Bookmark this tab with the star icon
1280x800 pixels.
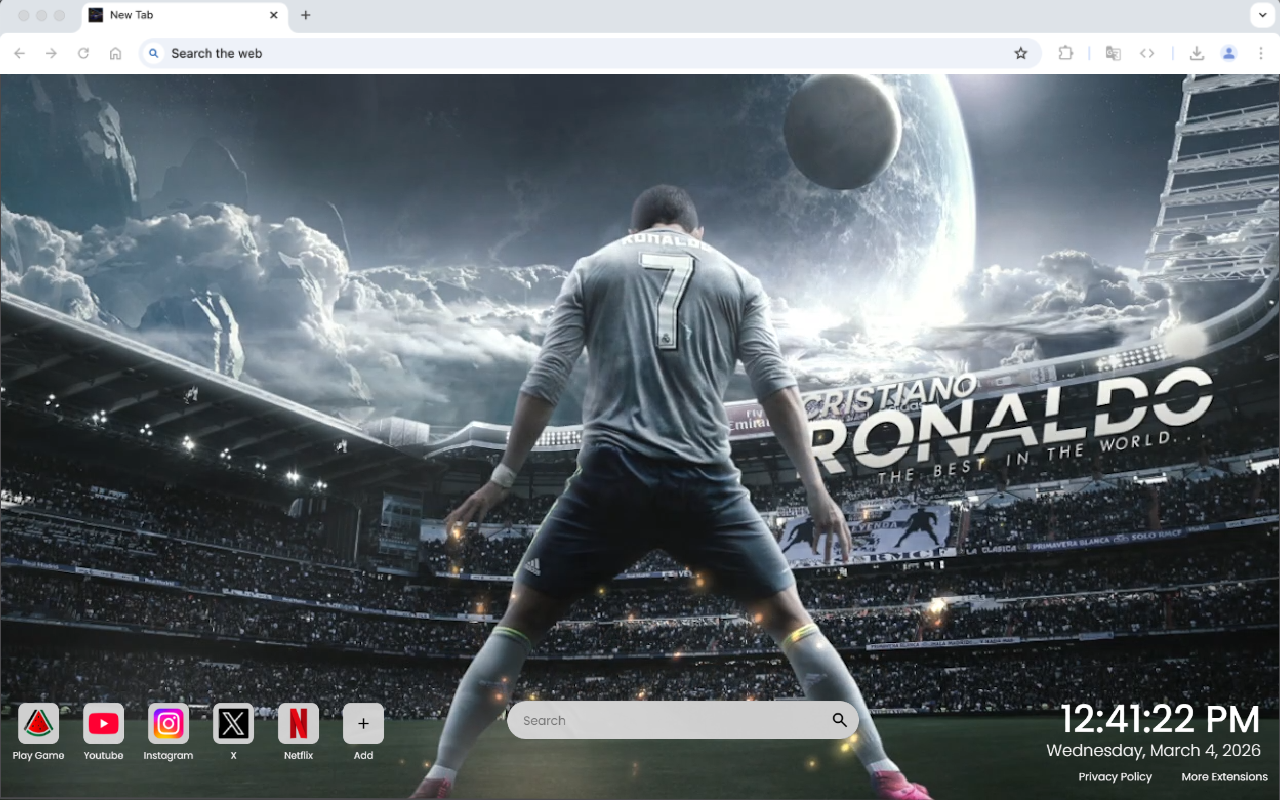[1021, 53]
